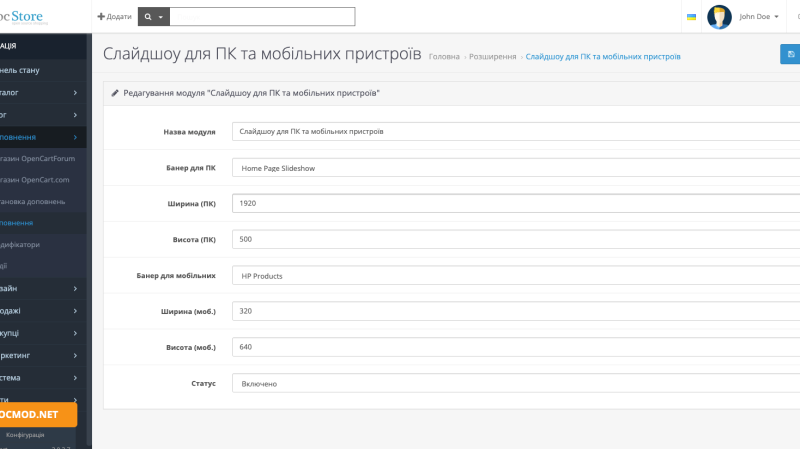Image resolution: width=800 pixels, height=450 pixels.
Task: Go to Головна breadcrumb
Action: click(x=444, y=57)
